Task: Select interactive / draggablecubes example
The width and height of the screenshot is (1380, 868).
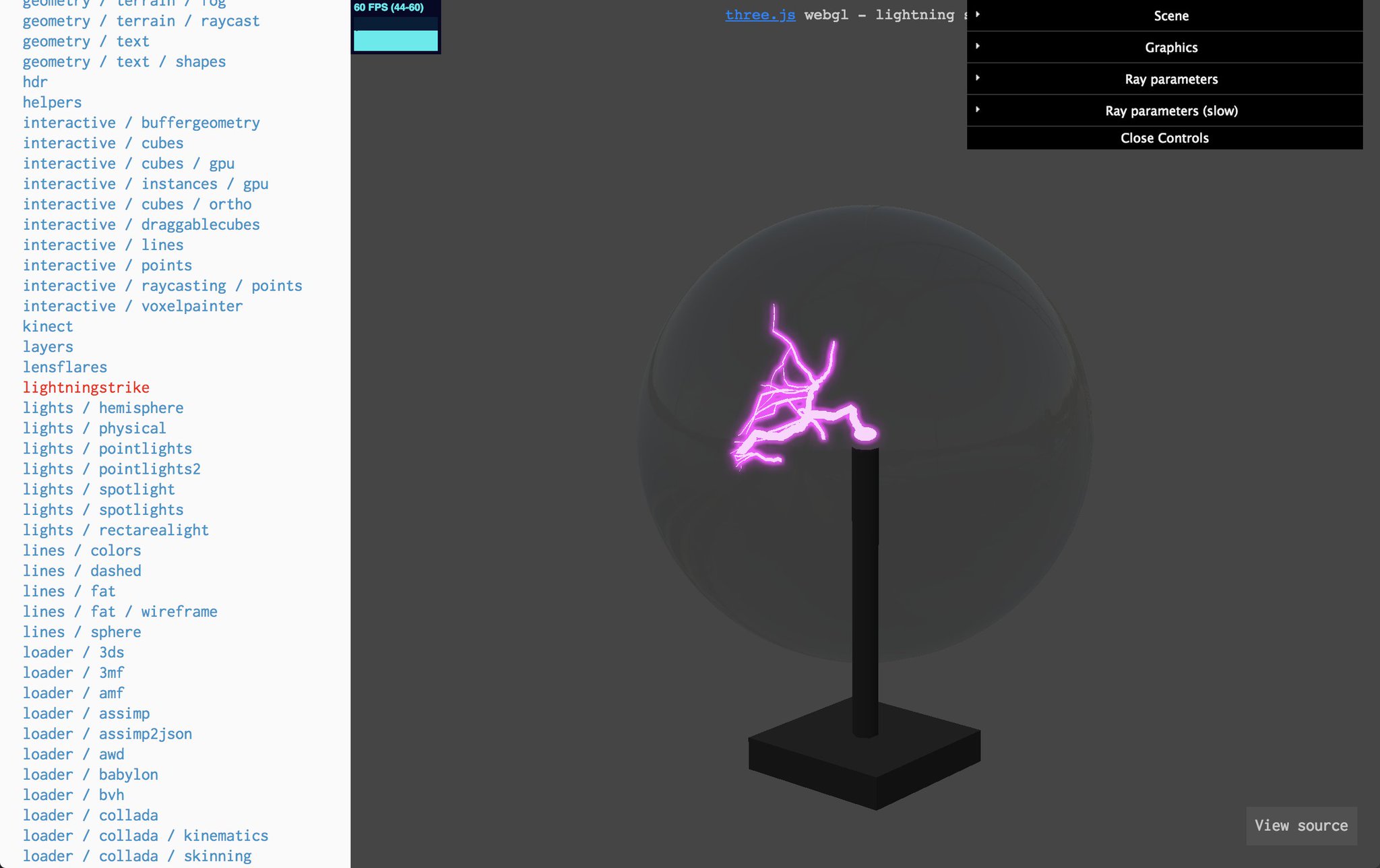Action: coord(141,224)
